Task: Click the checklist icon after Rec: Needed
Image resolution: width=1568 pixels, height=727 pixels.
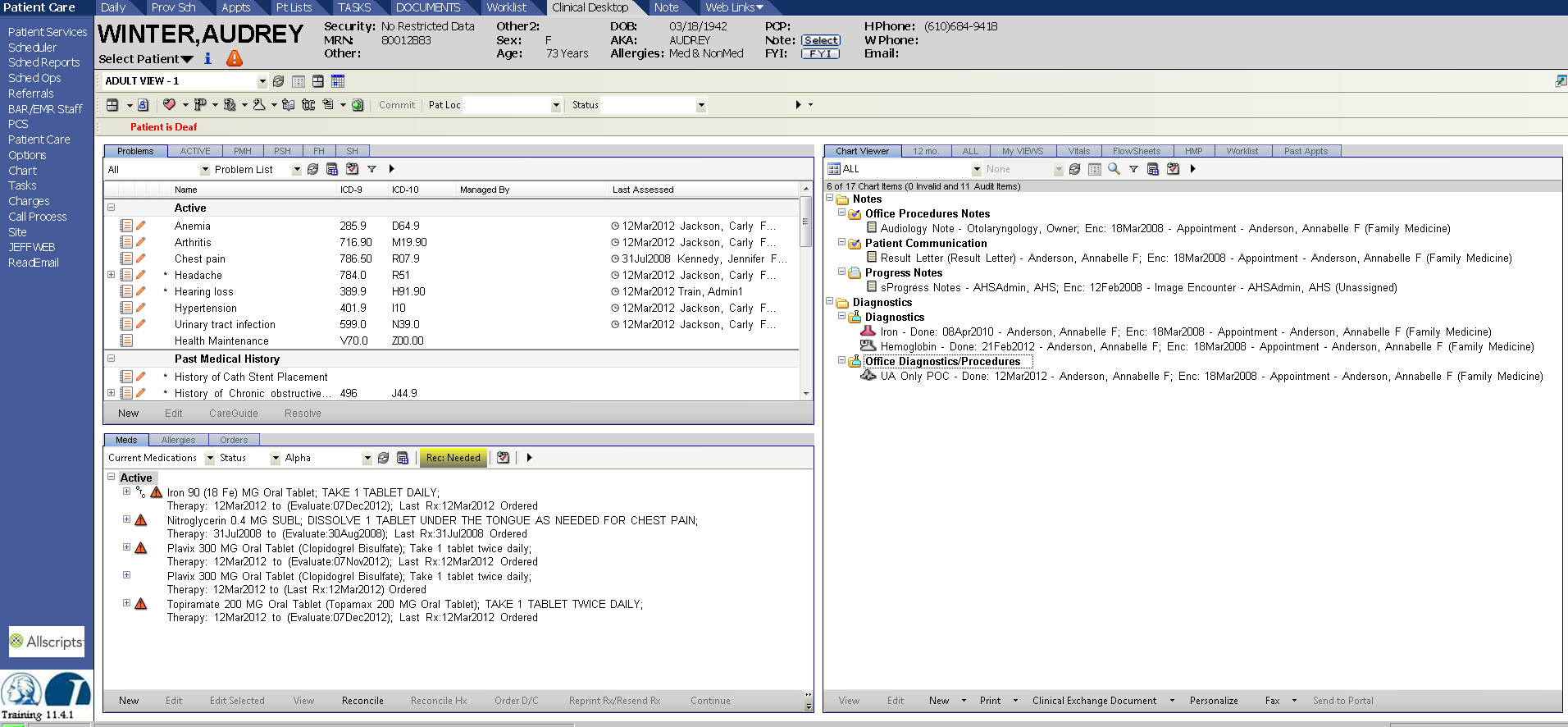Action: (x=503, y=458)
